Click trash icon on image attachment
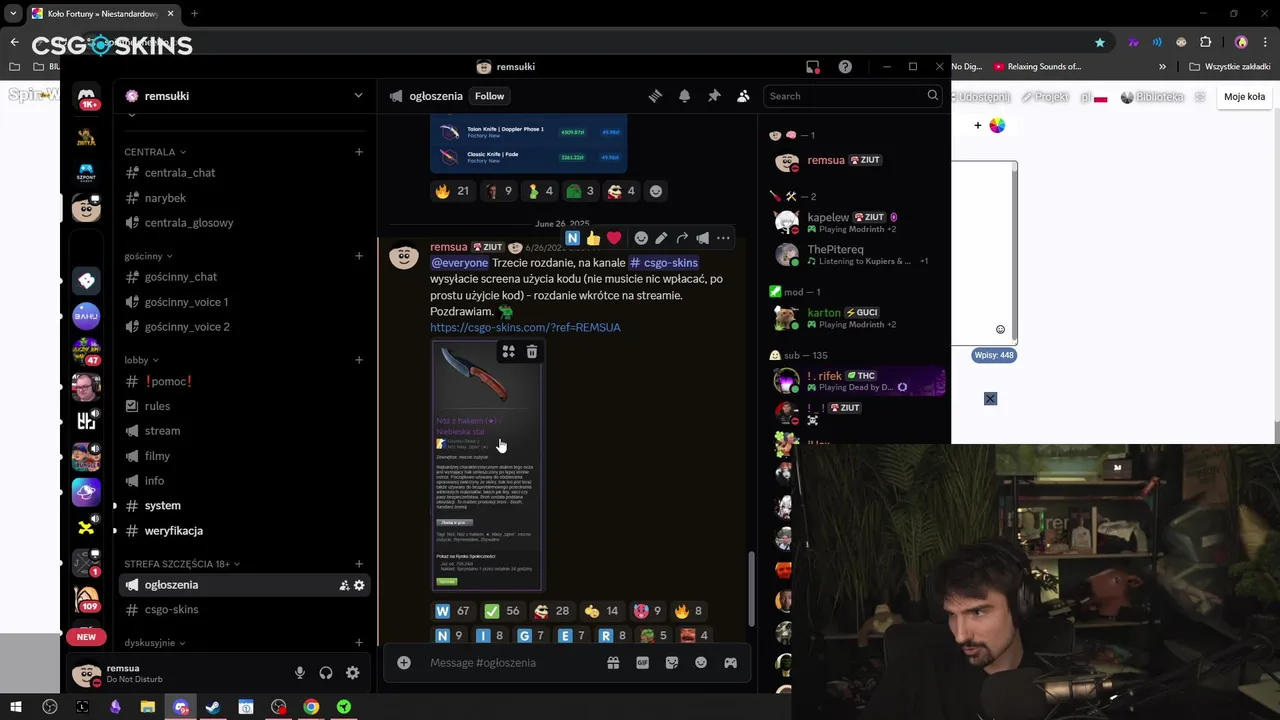 (532, 352)
